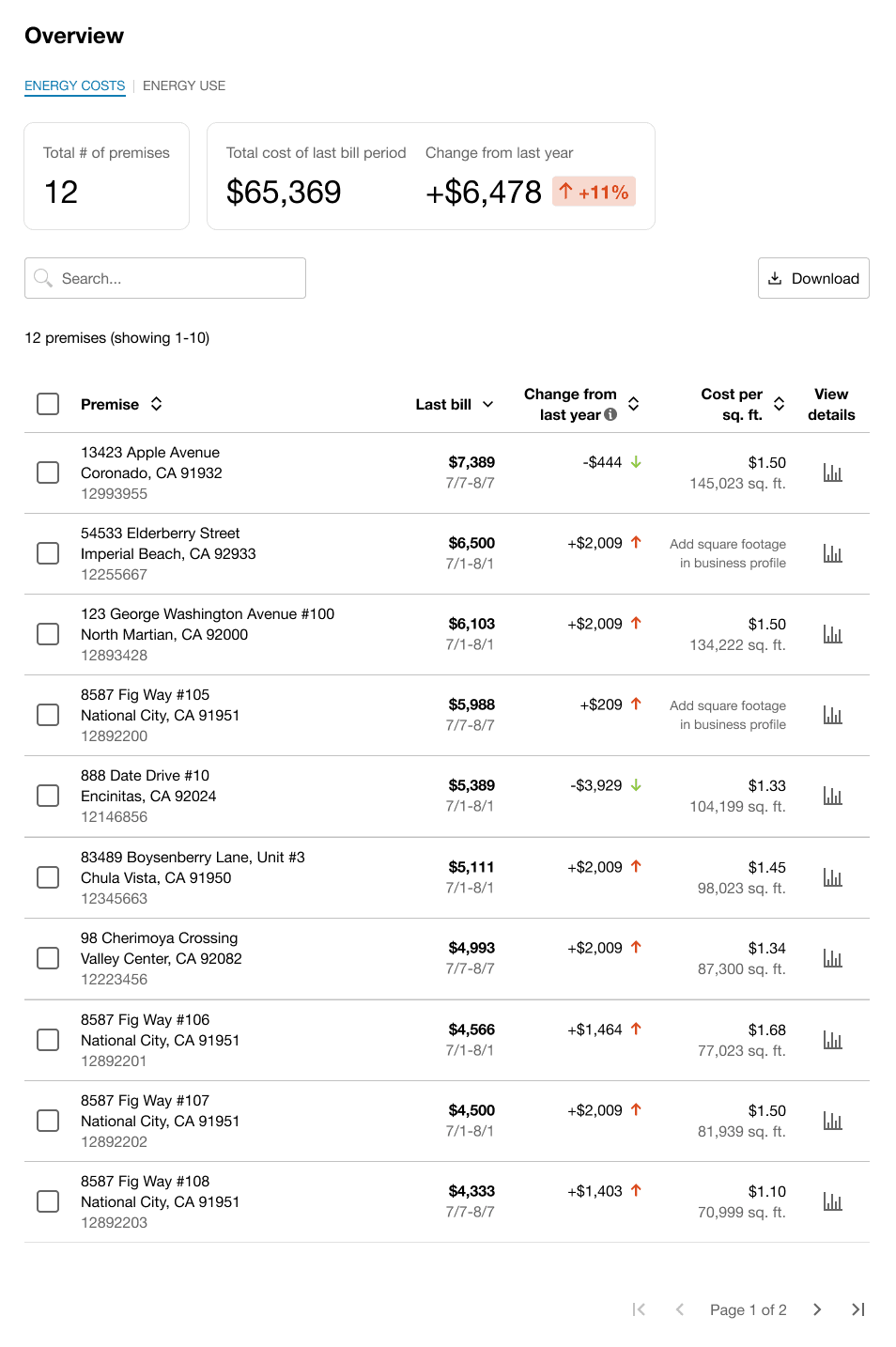This screenshot has height=1347, width=896.
Task: View details chart for 8587 Fig Way #108
Action: [832, 1201]
